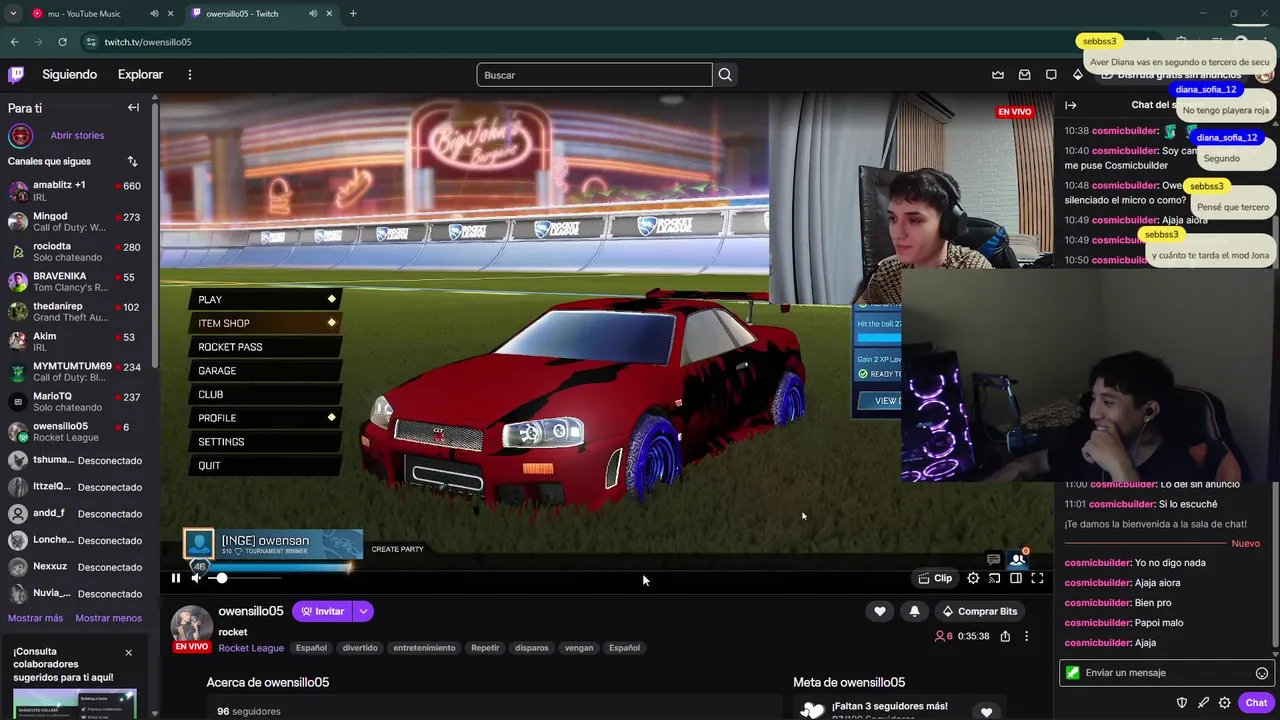Reload the page
Viewport: 1280px width, 720px height.
coord(62,42)
